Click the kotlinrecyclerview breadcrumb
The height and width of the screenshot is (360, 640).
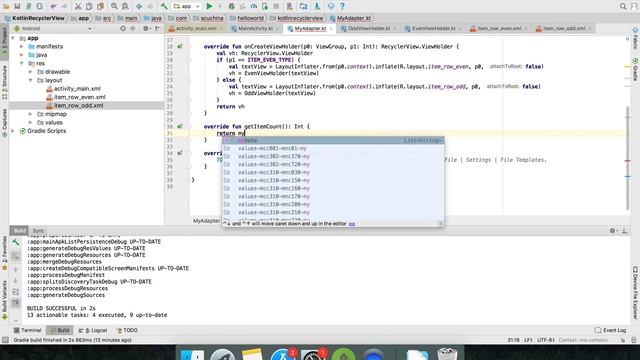(x=300, y=18)
